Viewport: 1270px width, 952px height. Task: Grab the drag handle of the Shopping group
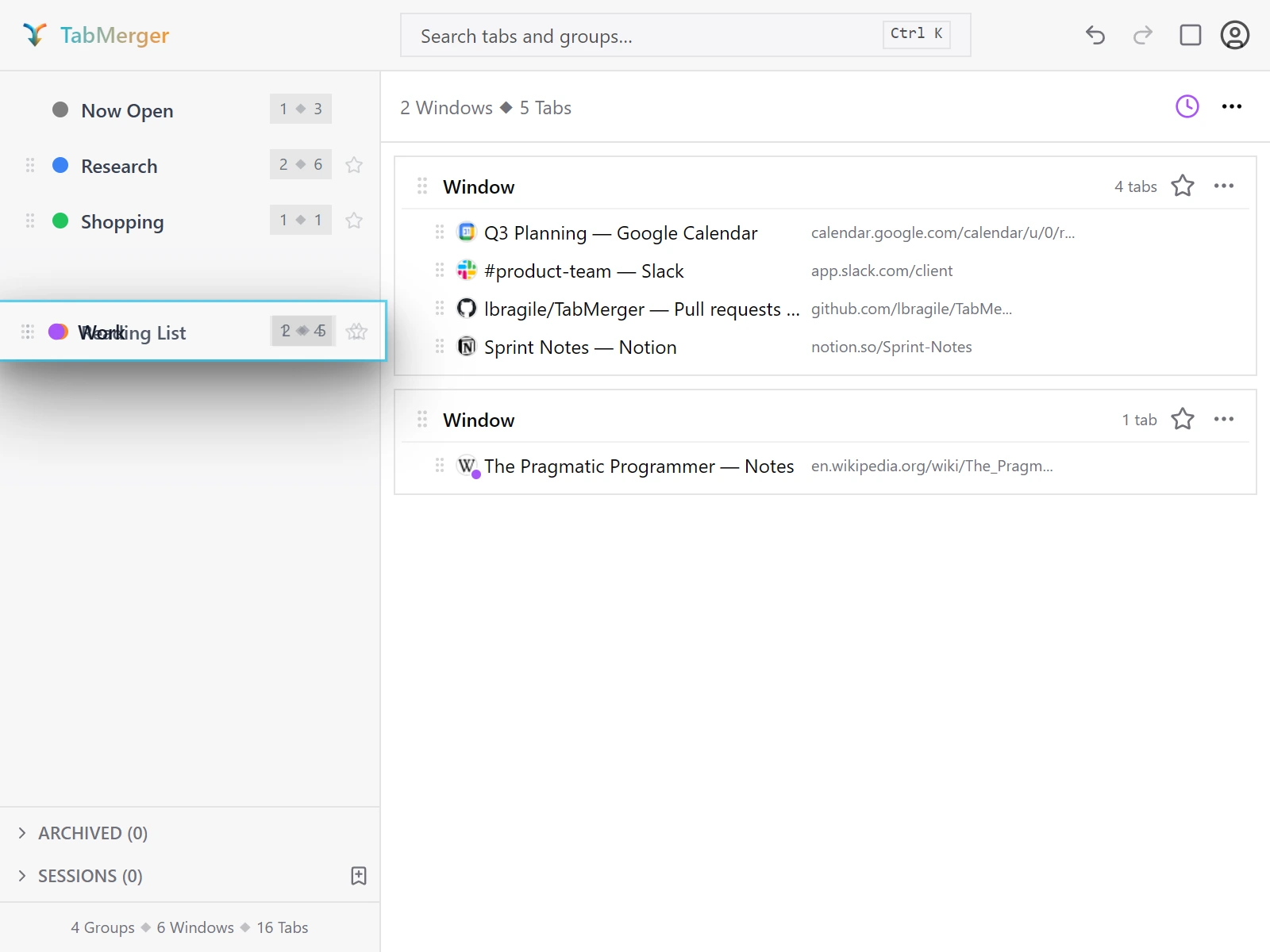coord(30,221)
